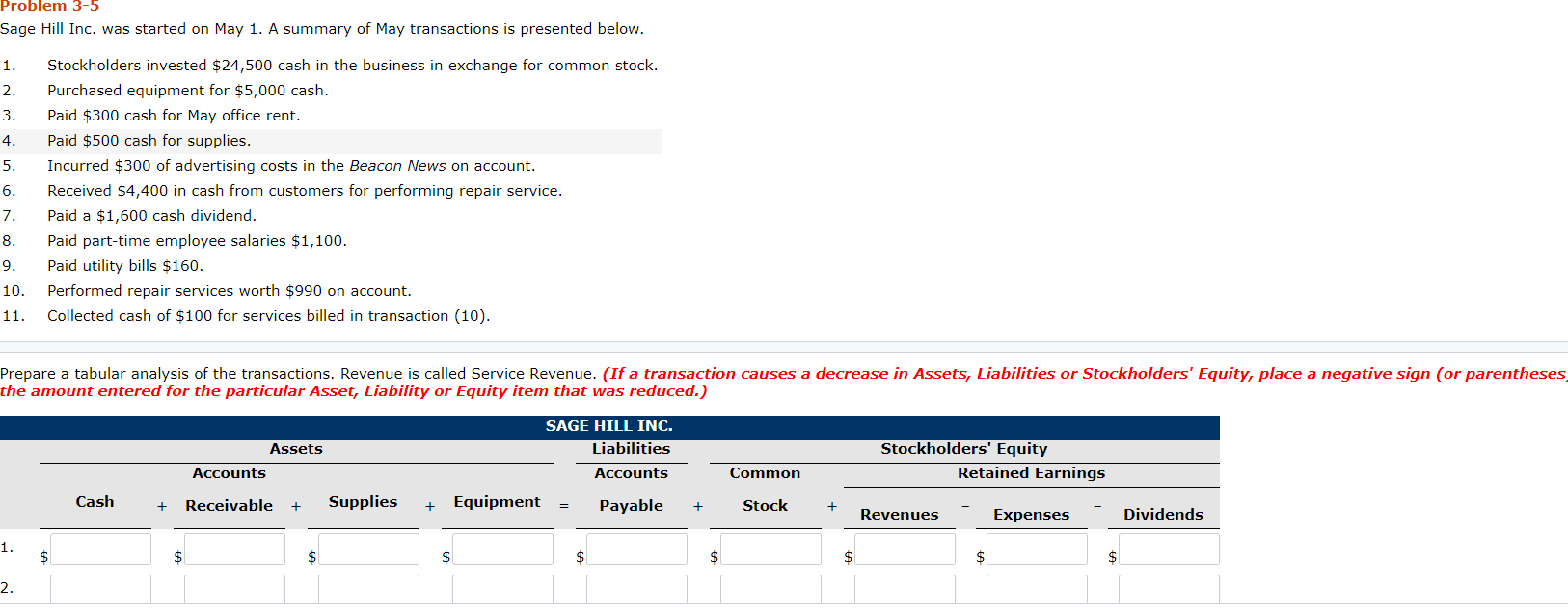1568x615 pixels.
Task: Click the row 2 Equipment input field
Action: [x=503, y=590]
